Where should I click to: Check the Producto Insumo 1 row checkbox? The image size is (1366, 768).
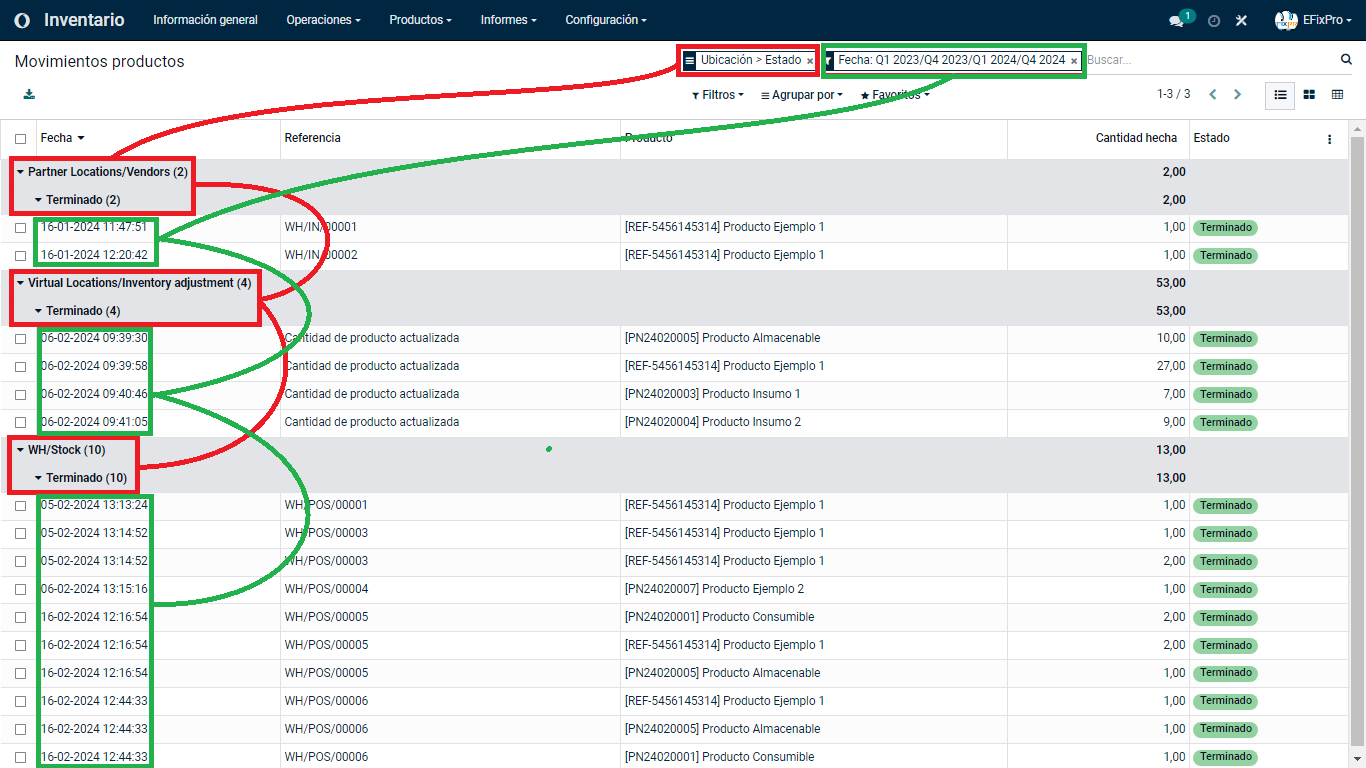[21, 395]
